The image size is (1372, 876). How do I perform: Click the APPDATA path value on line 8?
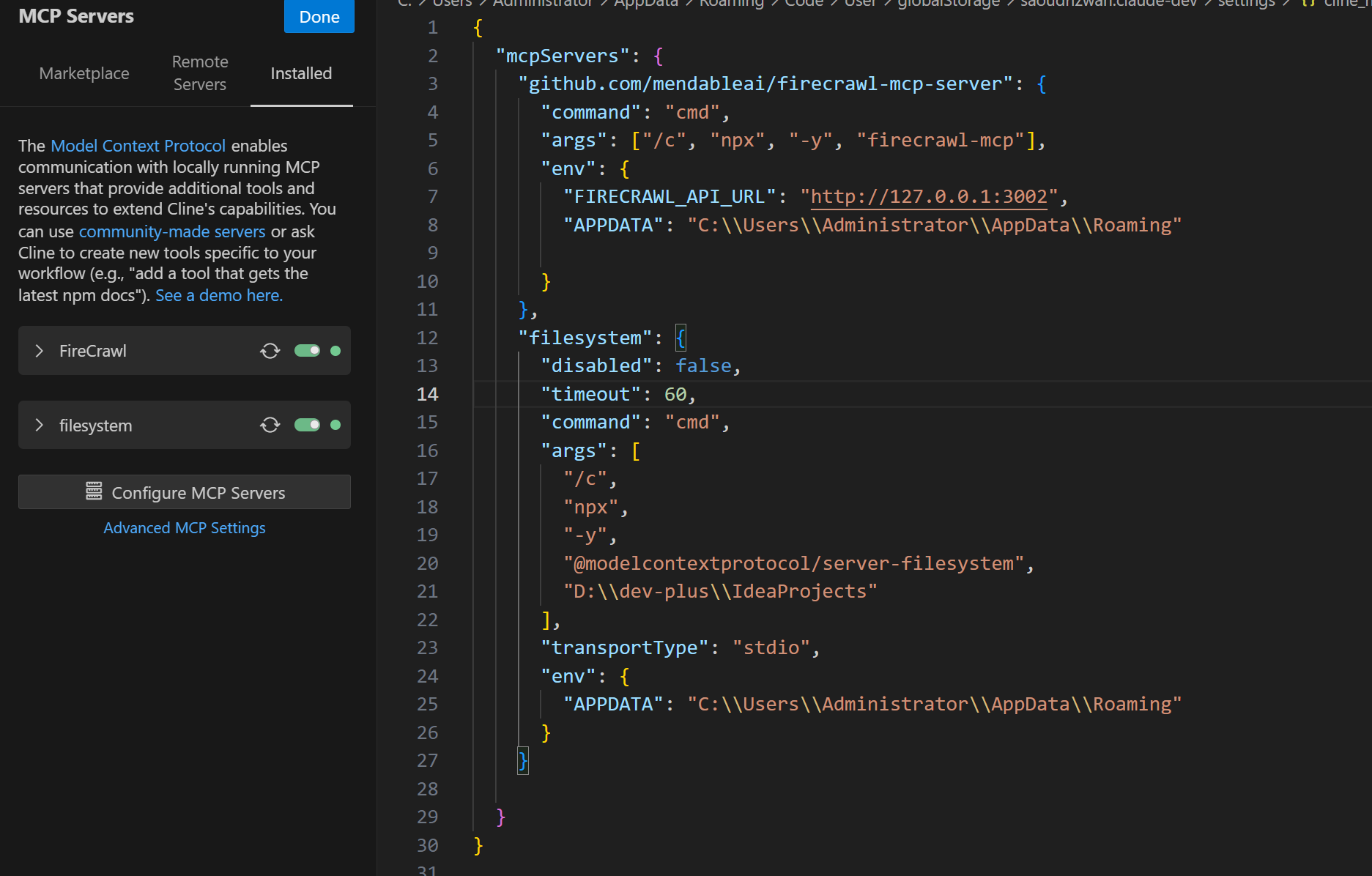(x=935, y=225)
